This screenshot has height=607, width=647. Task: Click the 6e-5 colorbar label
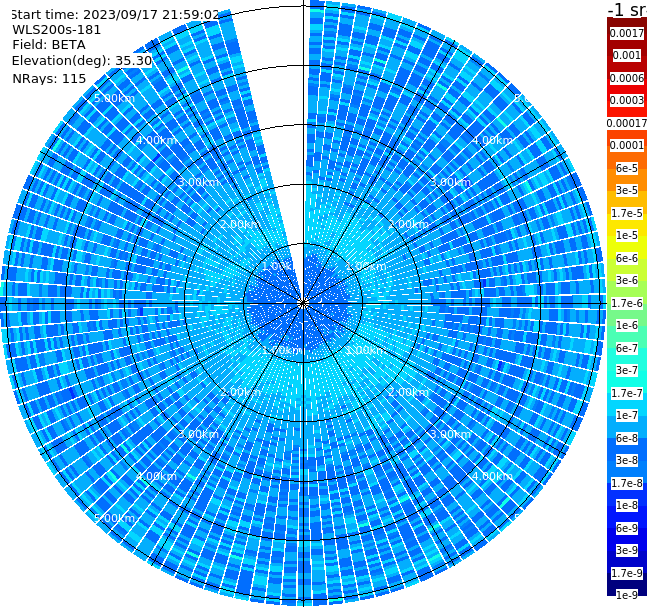click(627, 168)
